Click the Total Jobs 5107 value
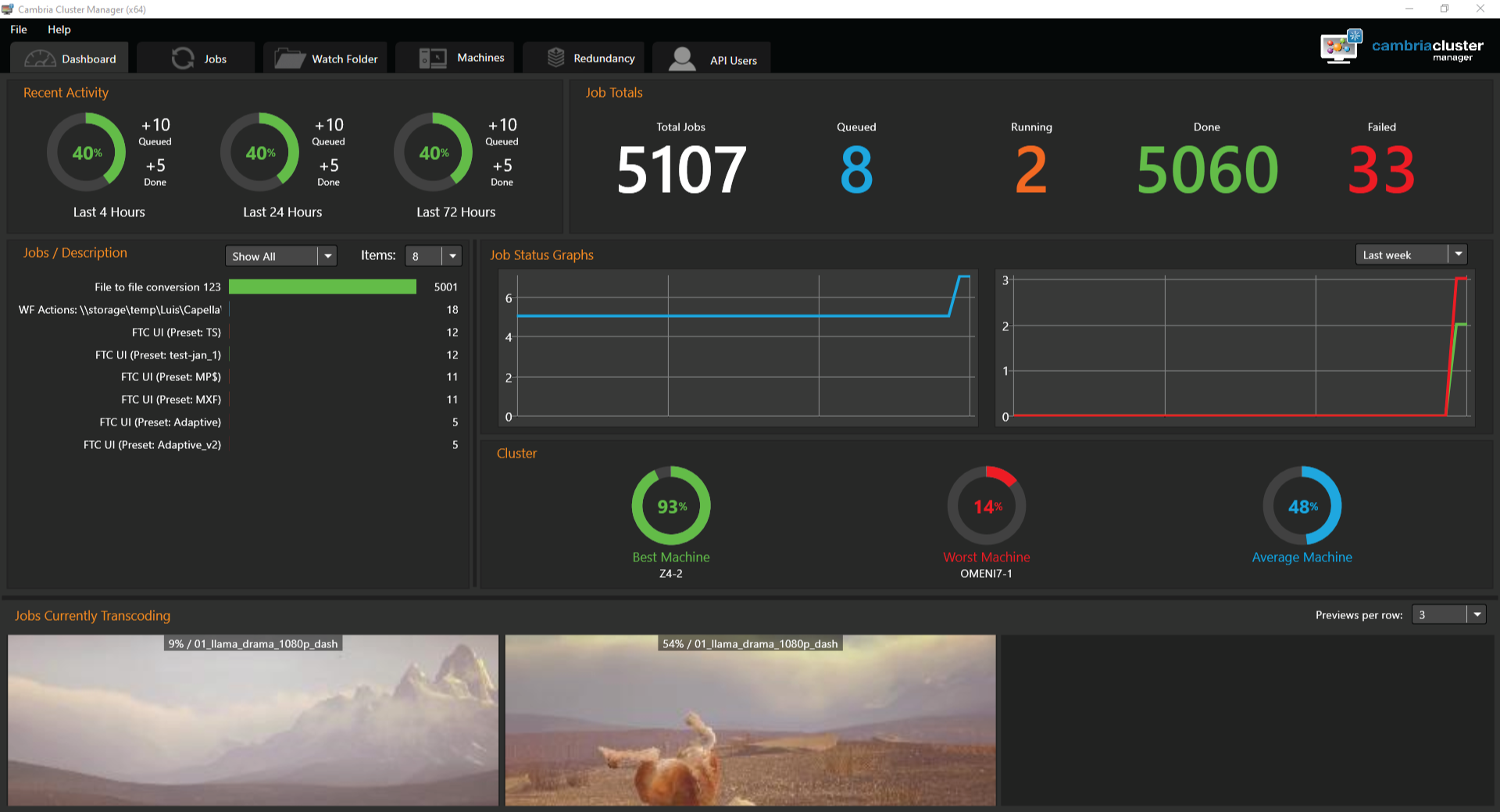Viewport: 1500px width, 812px height. tap(681, 169)
